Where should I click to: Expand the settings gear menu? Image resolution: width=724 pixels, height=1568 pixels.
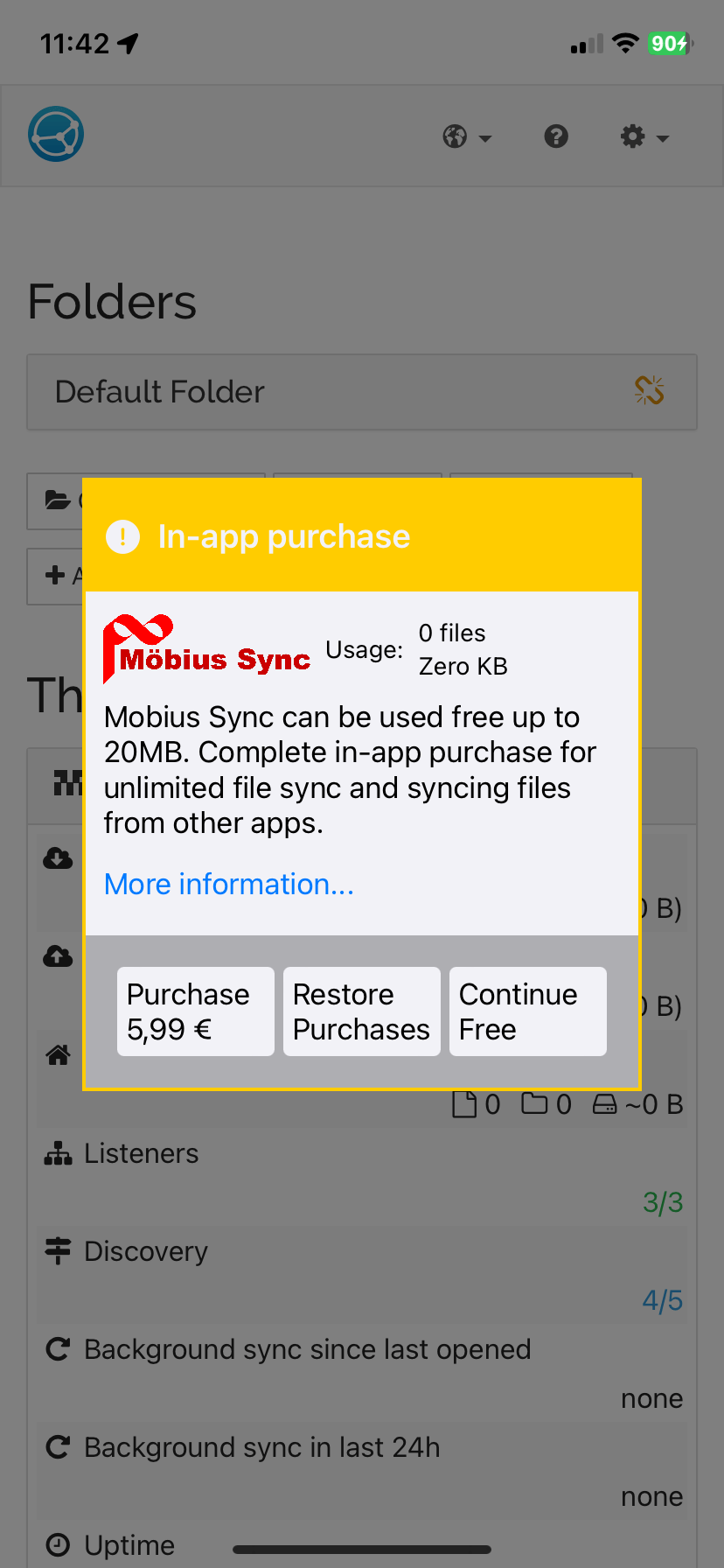[644, 137]
